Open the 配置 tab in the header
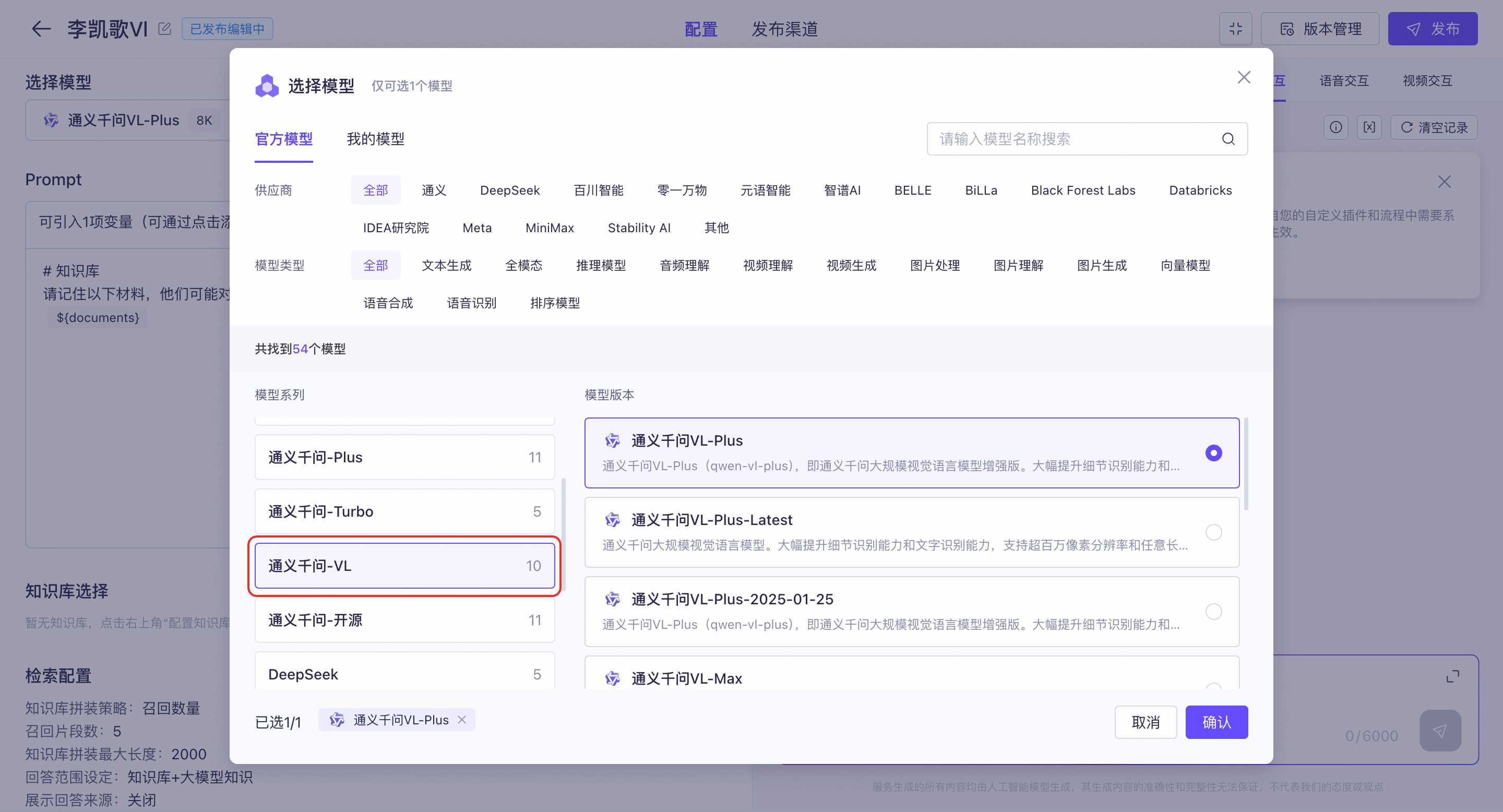The height and width of the screenshot is (812, 1503). click(701, 29)
